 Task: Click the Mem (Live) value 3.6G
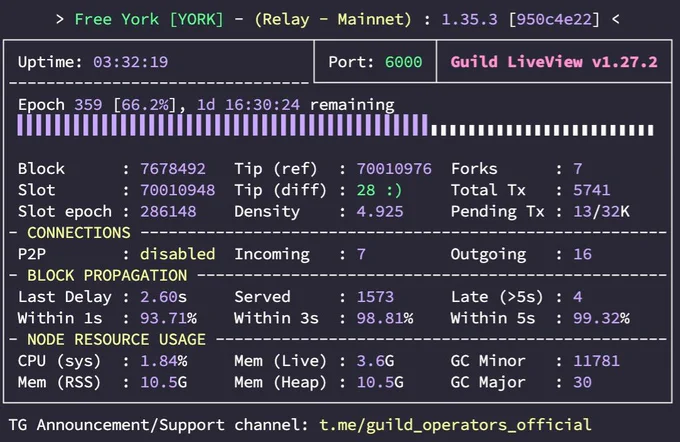coord(375,361)
